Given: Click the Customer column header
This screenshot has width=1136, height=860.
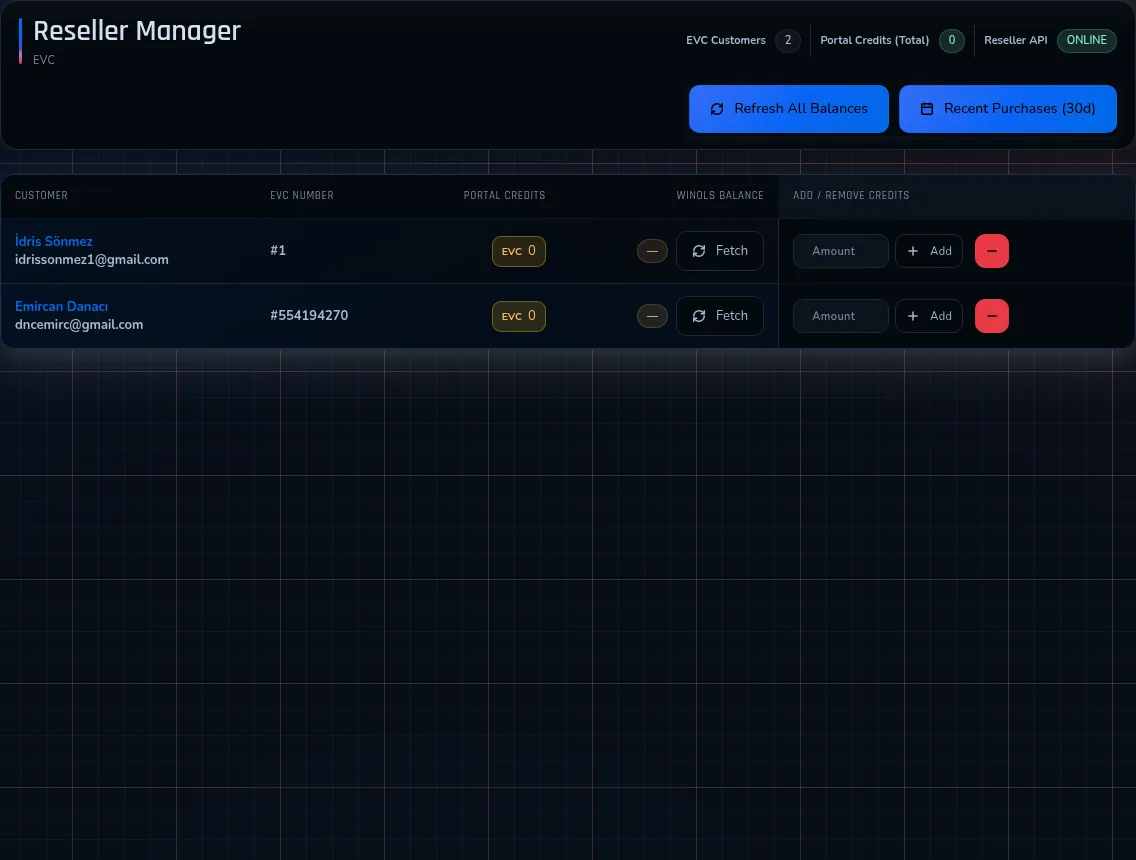Looking at the screenshot, I should (41, 196).
